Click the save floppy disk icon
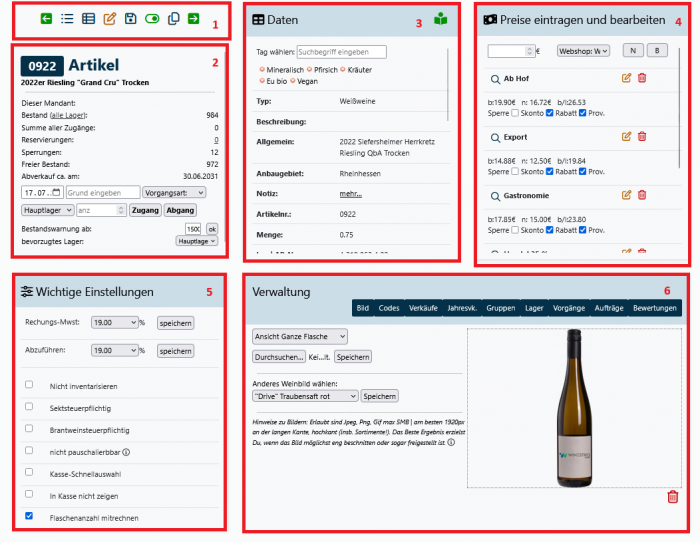This screenshot has width=700, height=542. click(131, 19)
